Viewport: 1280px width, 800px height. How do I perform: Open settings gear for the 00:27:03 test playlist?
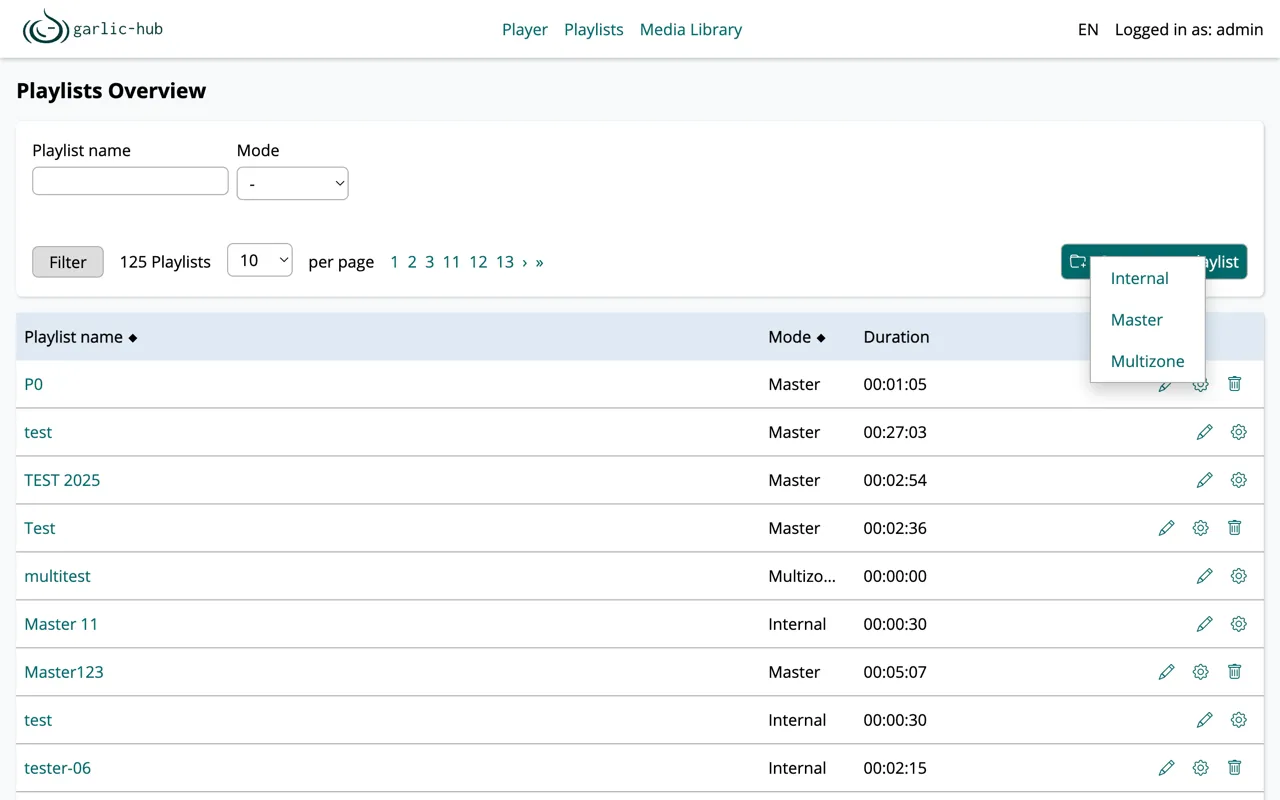(1238, 432)
